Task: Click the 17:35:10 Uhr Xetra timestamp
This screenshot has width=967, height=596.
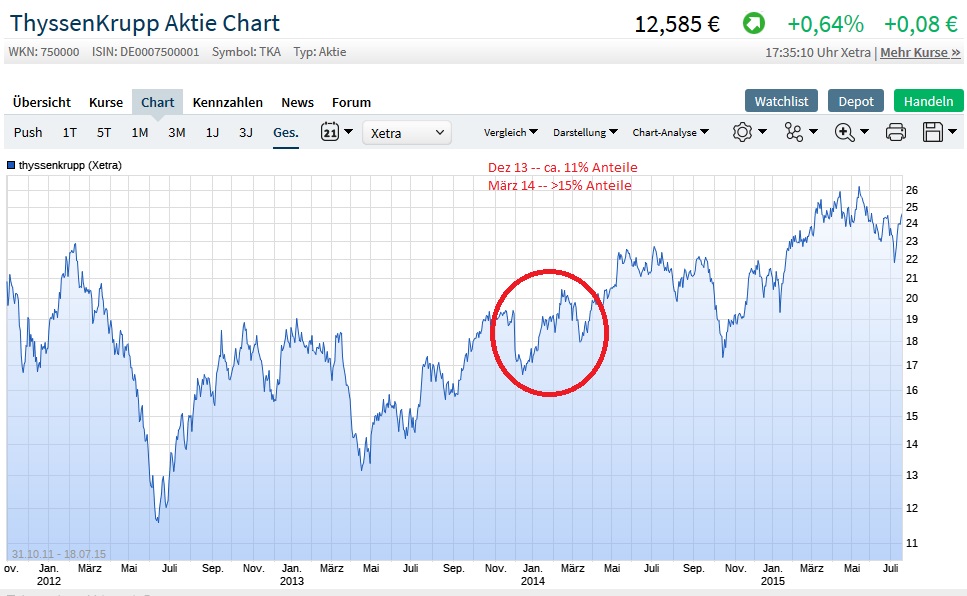Action: pos(818,52)
